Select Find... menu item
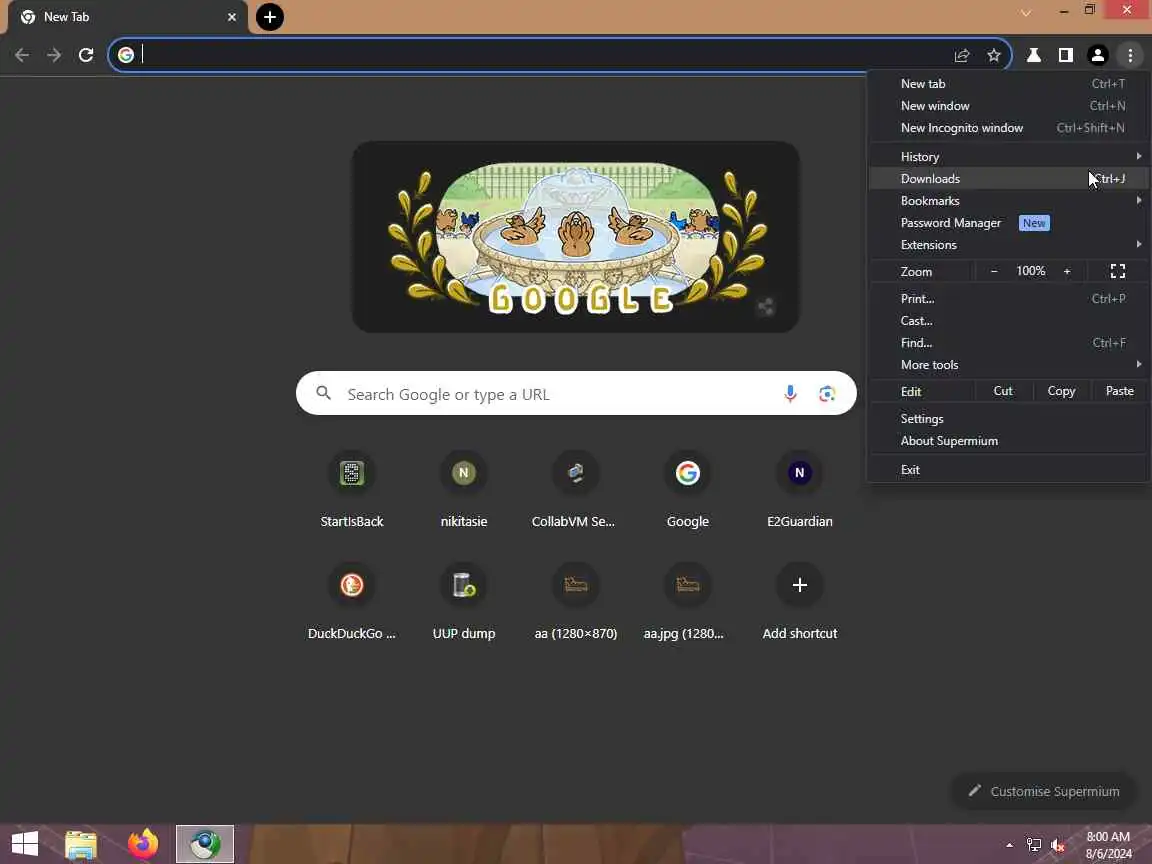1152x864 pixels. [1008, 342]
